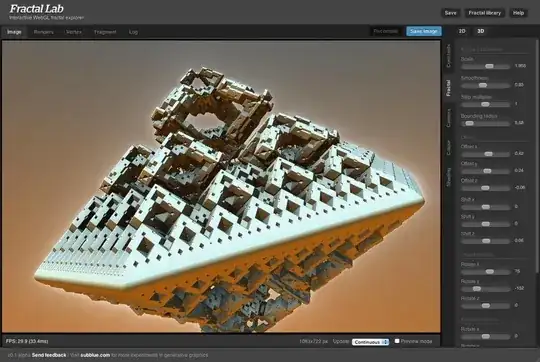Click the Recompile button
The height and width of the screenshot is (362, 540).
tap(385, 31)
